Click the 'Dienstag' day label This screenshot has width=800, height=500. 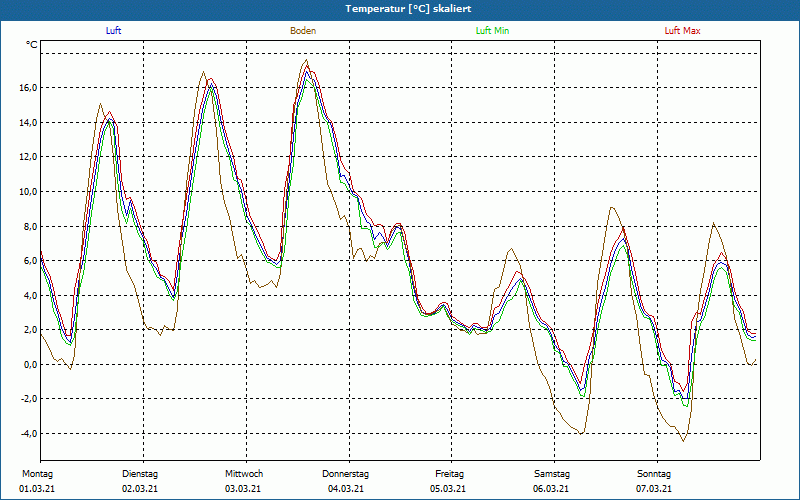click(x=140, y=474)
